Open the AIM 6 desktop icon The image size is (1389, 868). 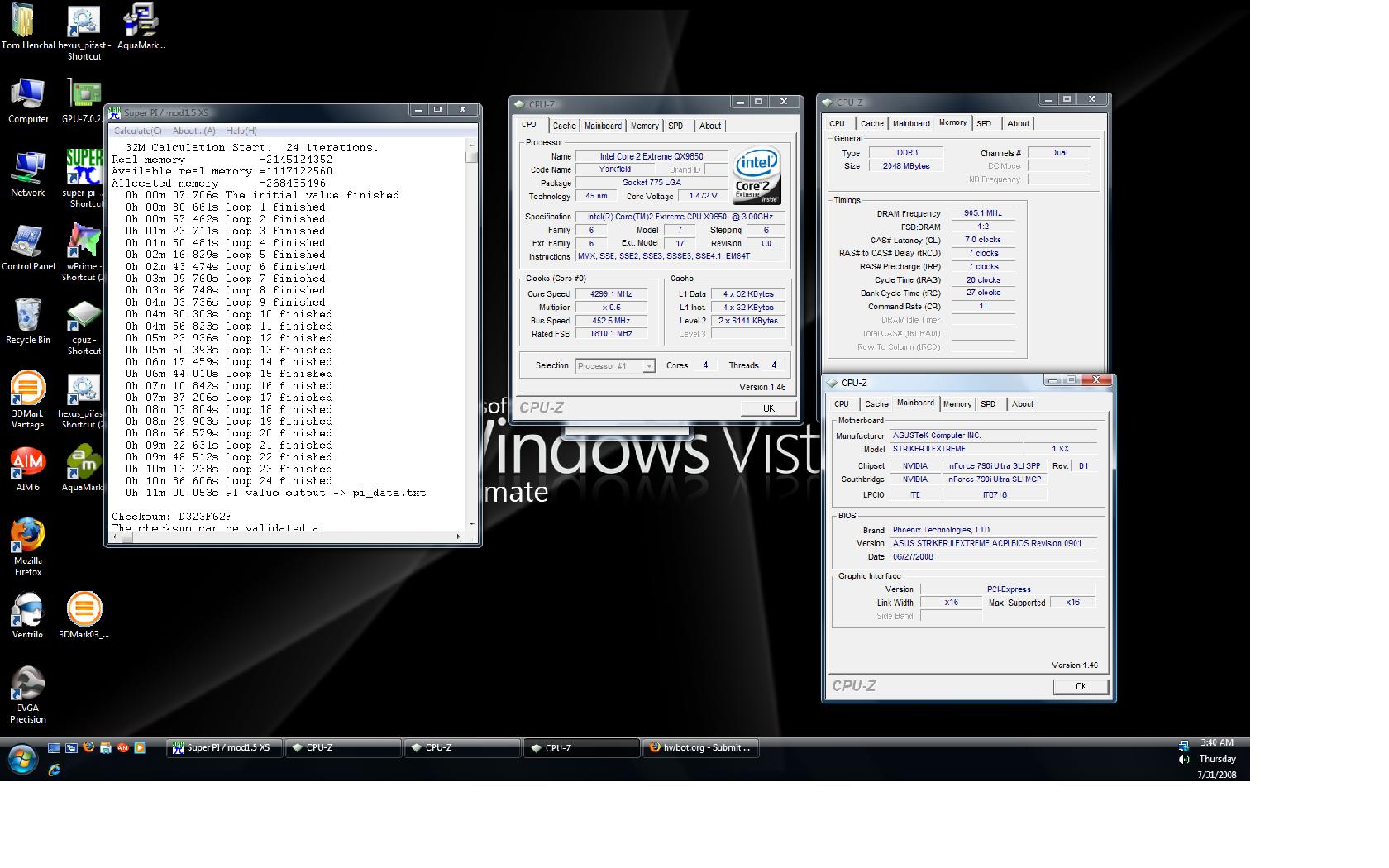27,470
